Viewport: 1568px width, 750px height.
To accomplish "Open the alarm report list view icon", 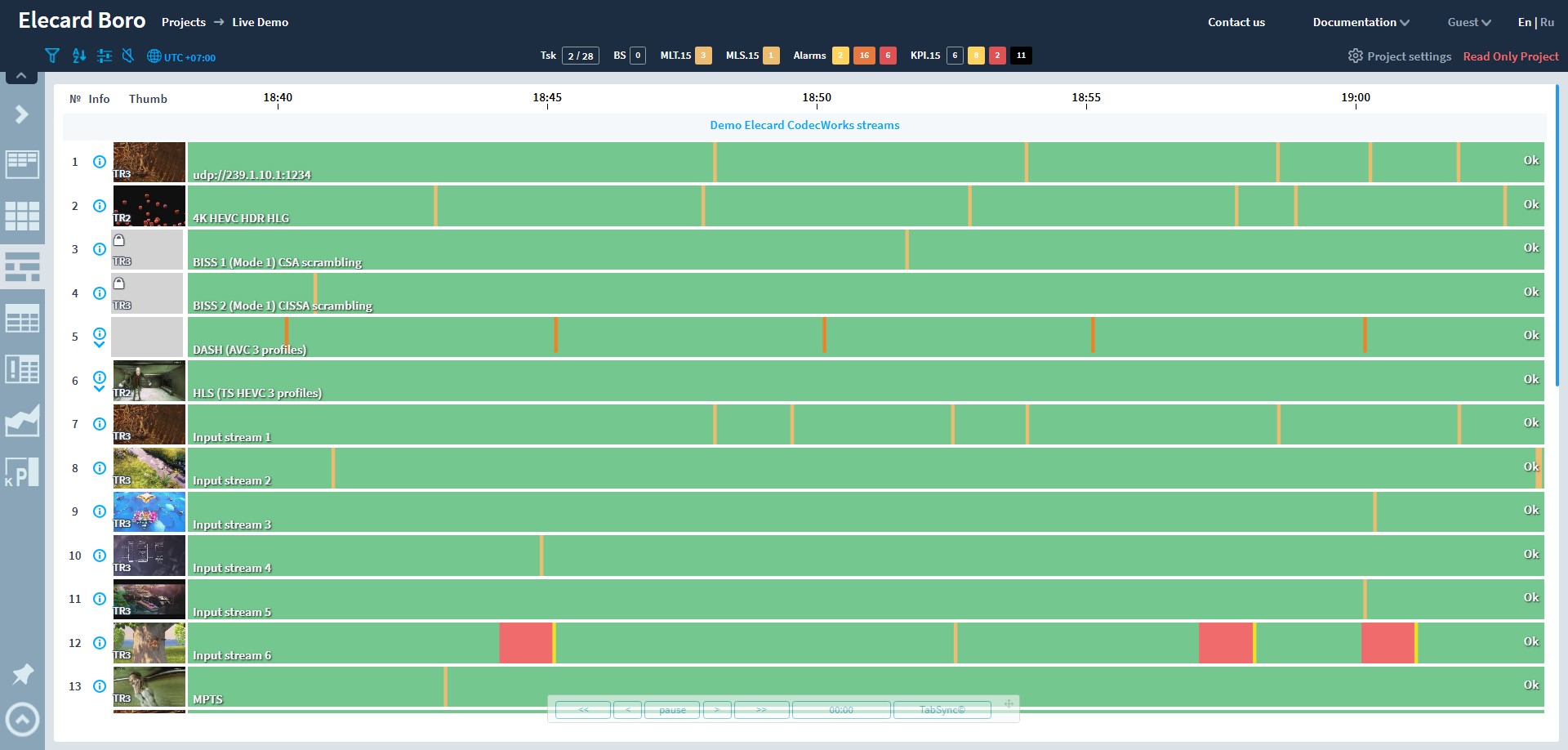I will [22, 369].
